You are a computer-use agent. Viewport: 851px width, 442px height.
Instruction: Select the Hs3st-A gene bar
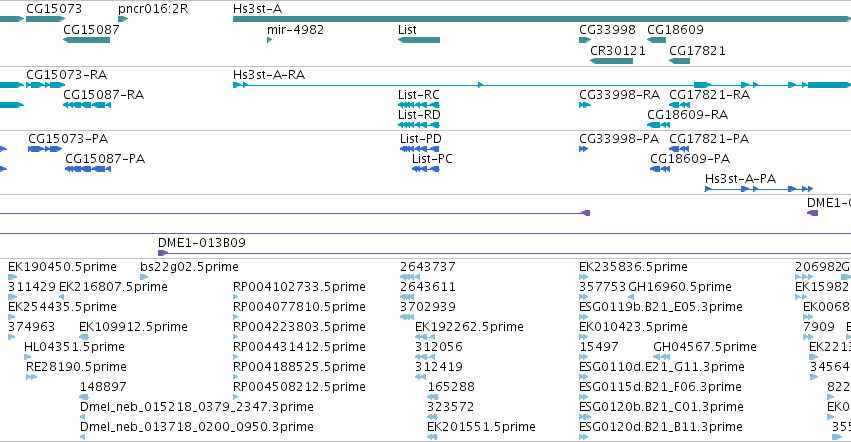click(542, 20)
